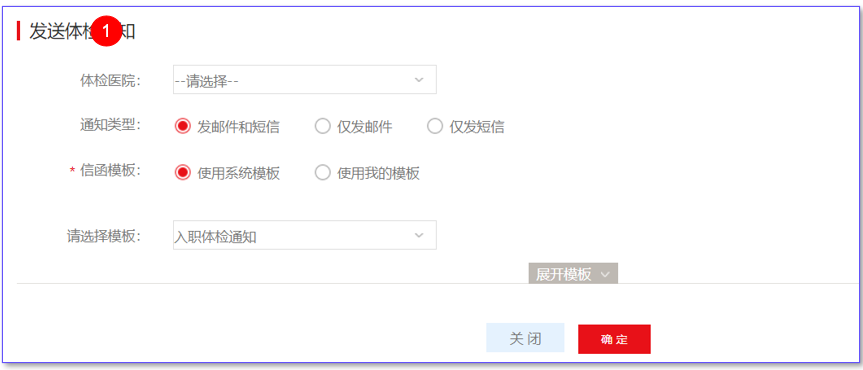The height and width of the screenshot is (370, 863).
Task: Click the chevron arrow in 体检医院 field
Action: [x=419, y=80]
